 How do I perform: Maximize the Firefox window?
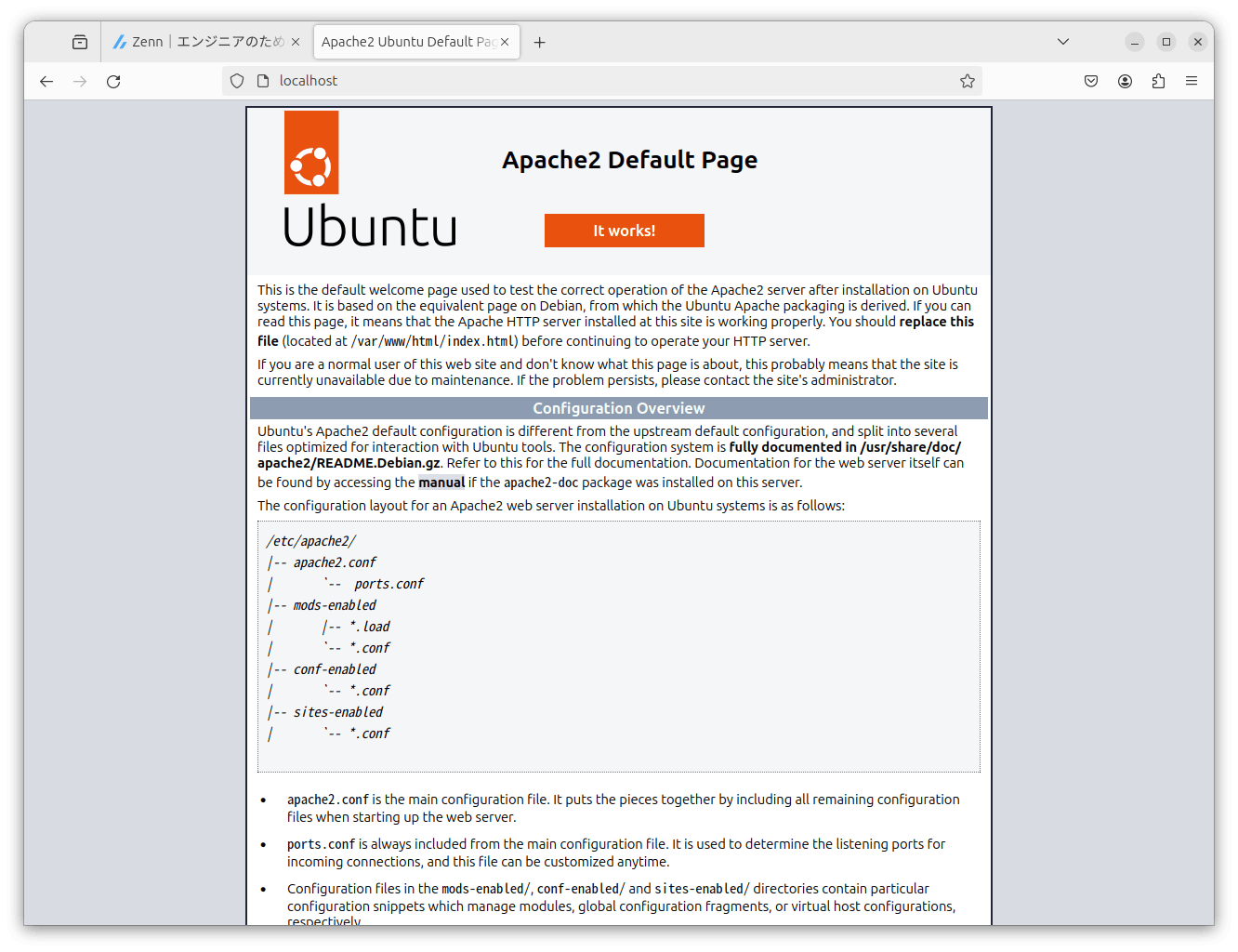(x=1166, y=42)
